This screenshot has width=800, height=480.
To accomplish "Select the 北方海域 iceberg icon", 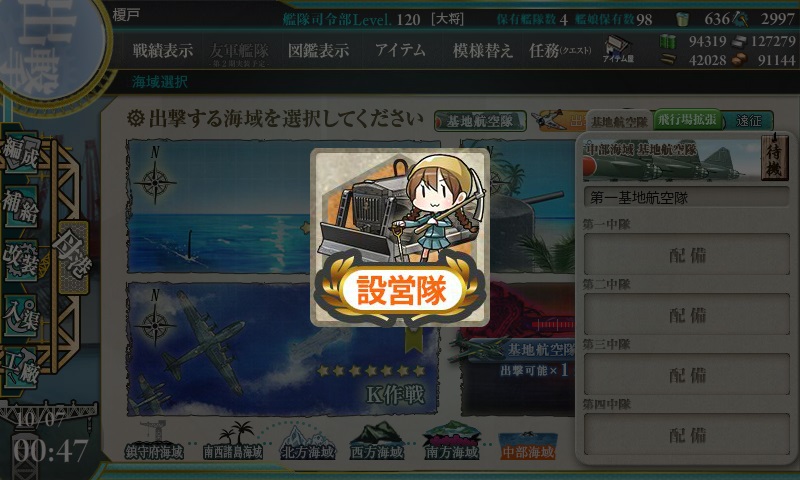I will 308,441.
